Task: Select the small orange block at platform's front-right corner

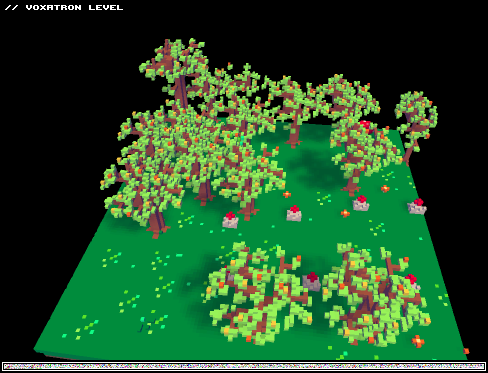Action: (x=466, y=351)
